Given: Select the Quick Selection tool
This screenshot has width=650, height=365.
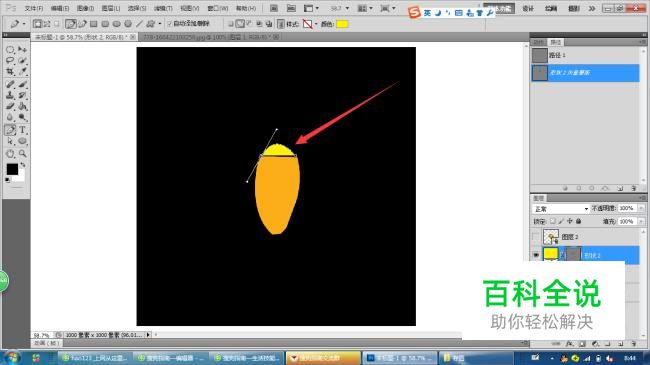Looking at the screenshot, I should point(22,61).
